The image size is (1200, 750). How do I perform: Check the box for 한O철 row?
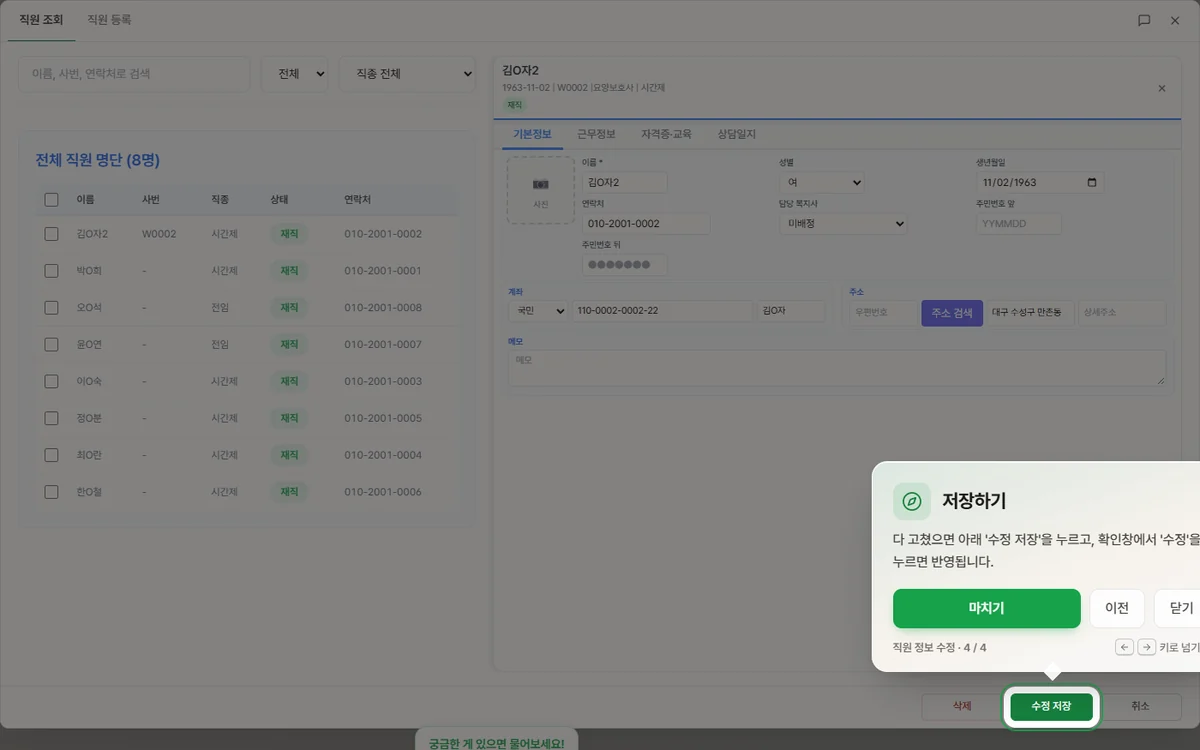(52, 492)
